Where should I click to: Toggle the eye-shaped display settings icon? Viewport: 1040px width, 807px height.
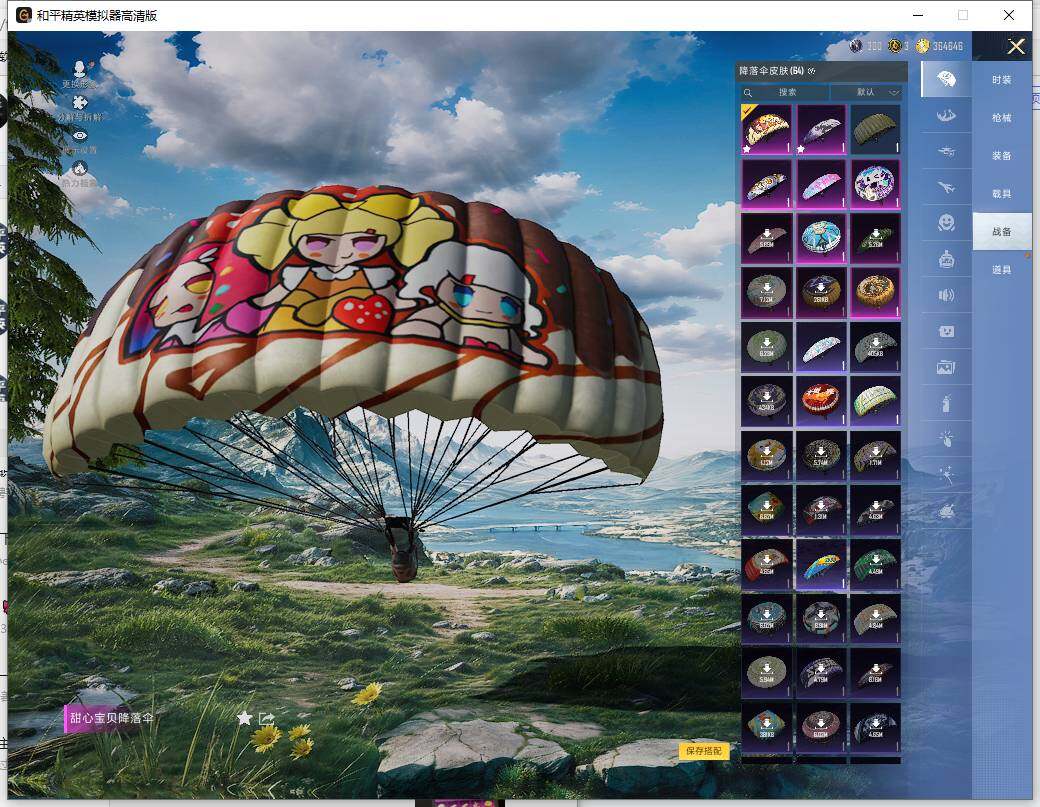point(80,135)
